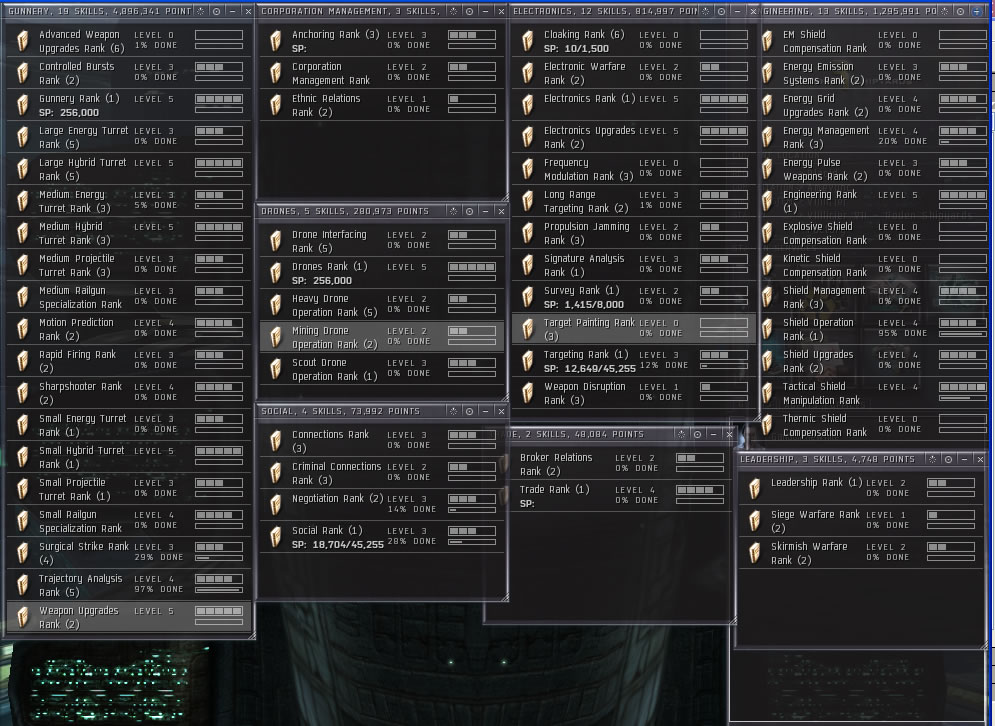Open the Social window's asterisk options menu
This screenshot has height=726, width=995.
454,411
